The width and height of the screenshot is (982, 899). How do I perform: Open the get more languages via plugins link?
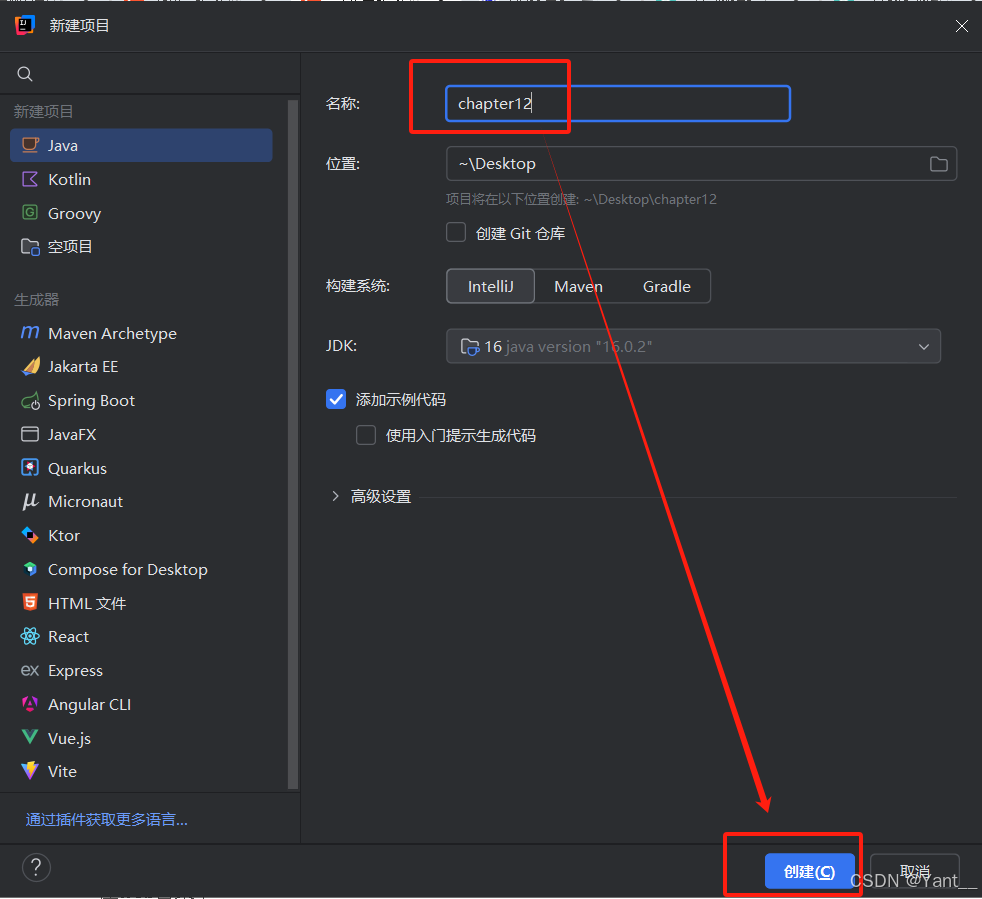(106, 819)
